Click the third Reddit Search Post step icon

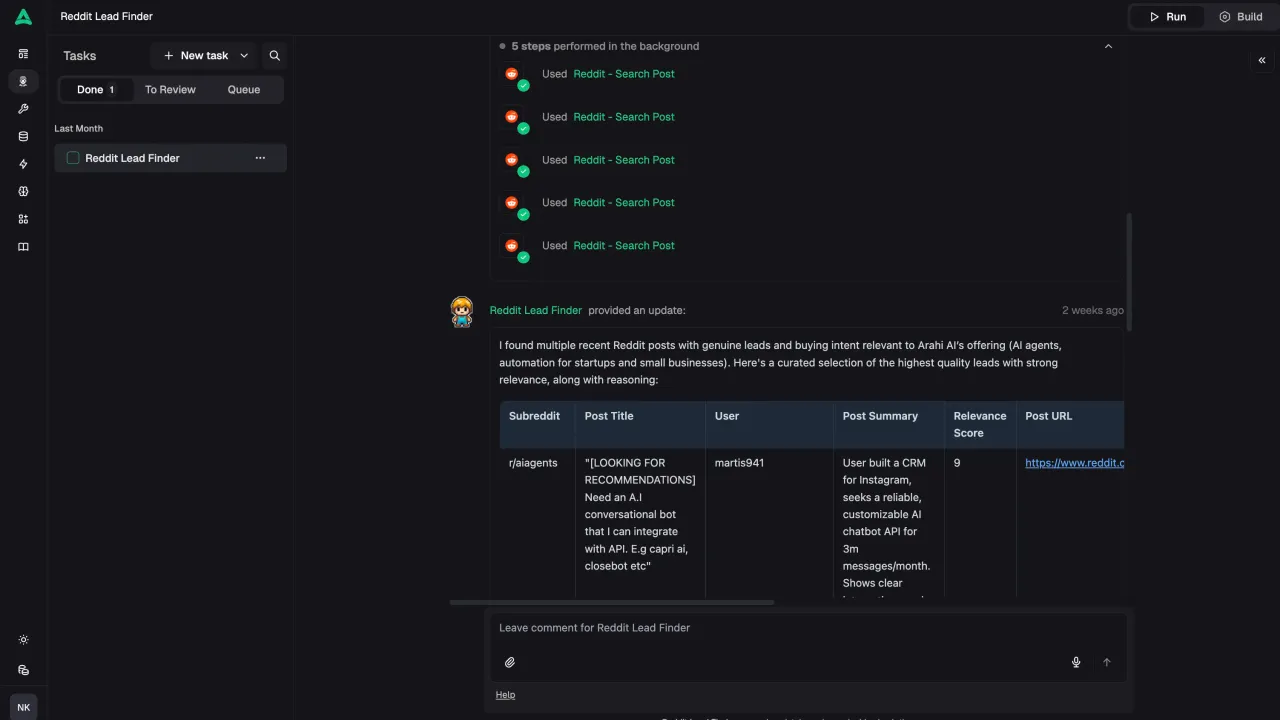tap(514, 162)
